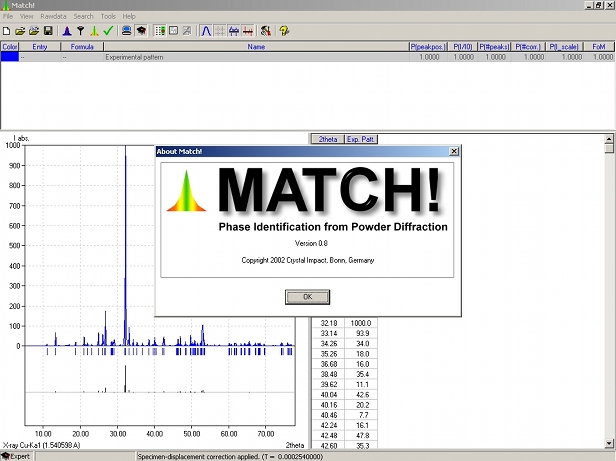Sort by the Name column header

[x=256, y=47]
